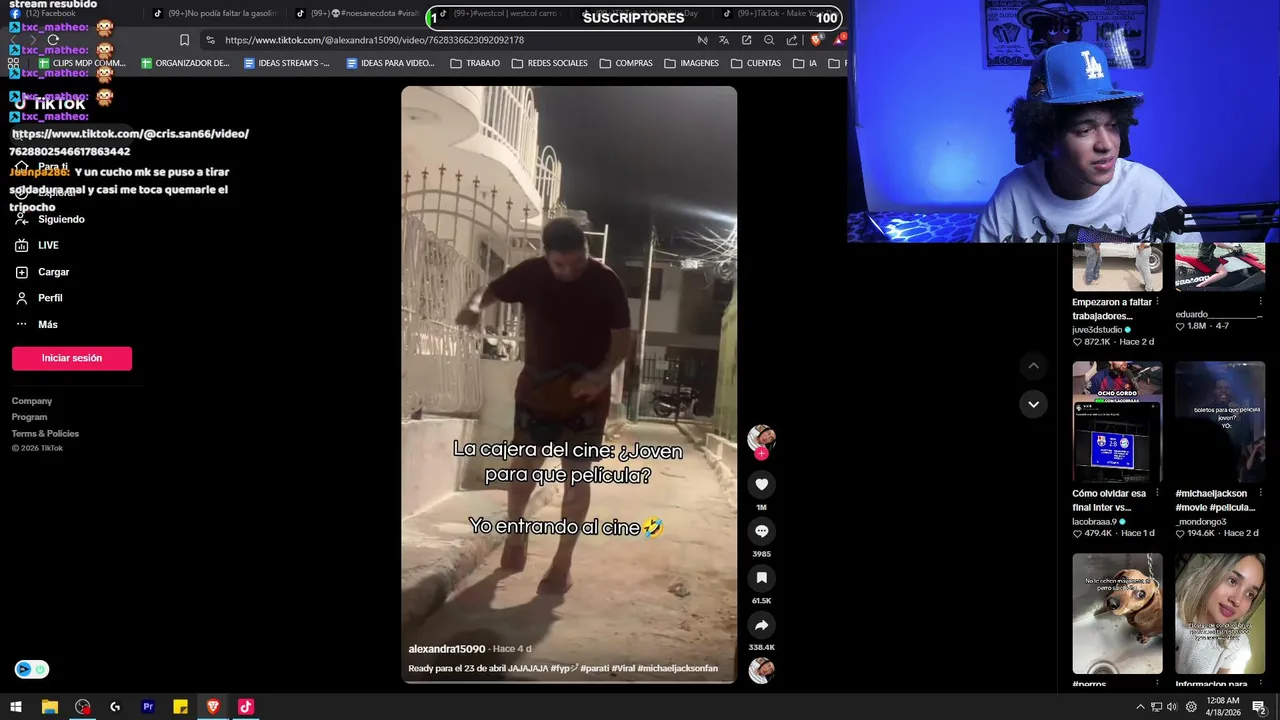
Task: Open the COMPRAS bookmarks folder
Action: pos(626,63)
